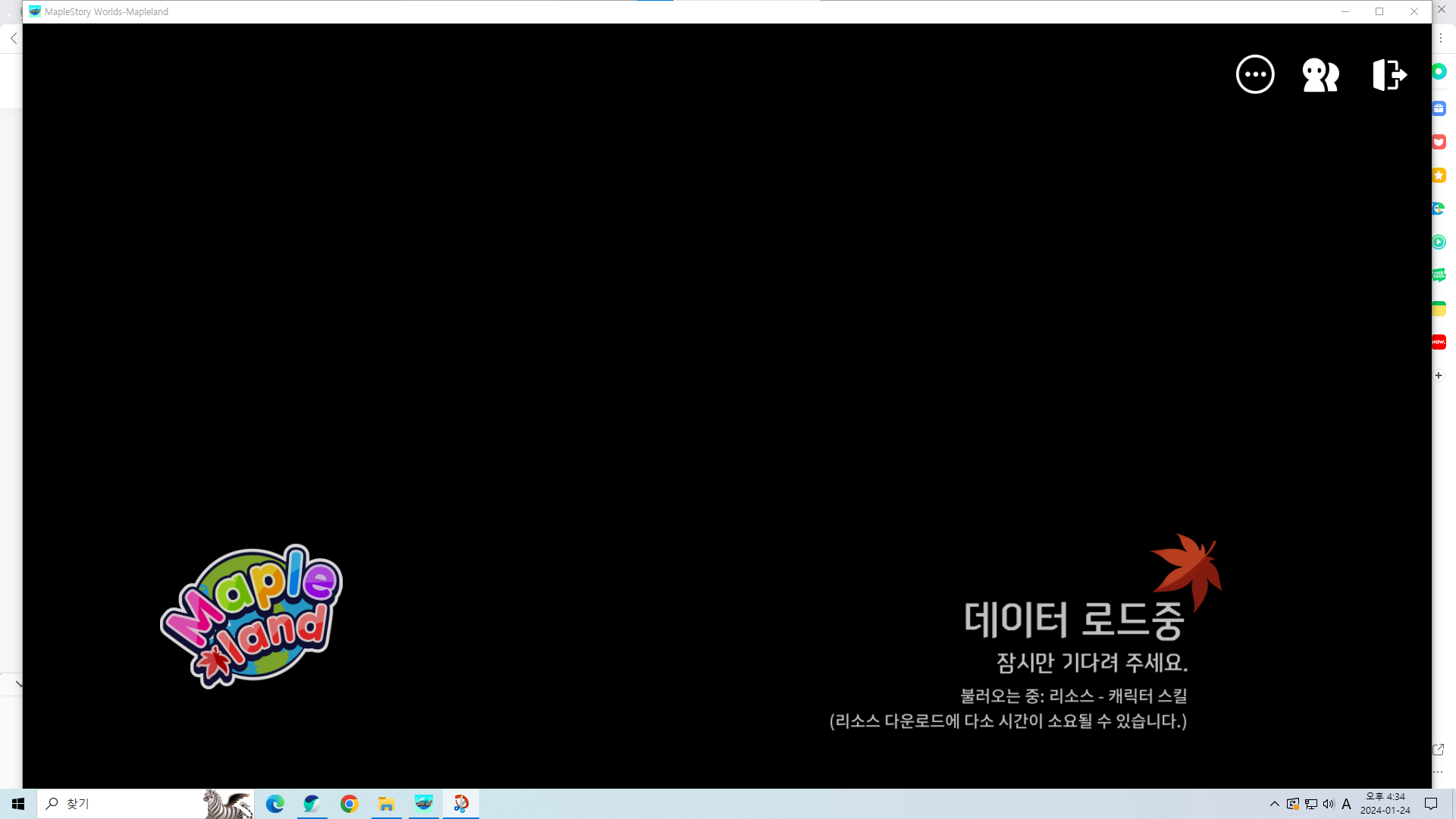The width and height of the screenshot is (1456, 819).
Task: Open the WEBTOON sidebar shortcut
Action: pos(1439,275)
